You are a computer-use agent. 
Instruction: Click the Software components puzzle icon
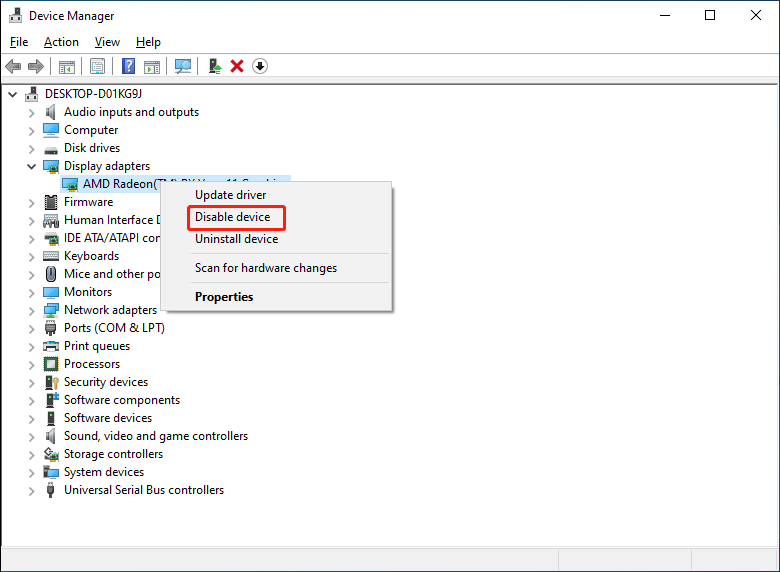pyautogui.click(x=52, y=400)
